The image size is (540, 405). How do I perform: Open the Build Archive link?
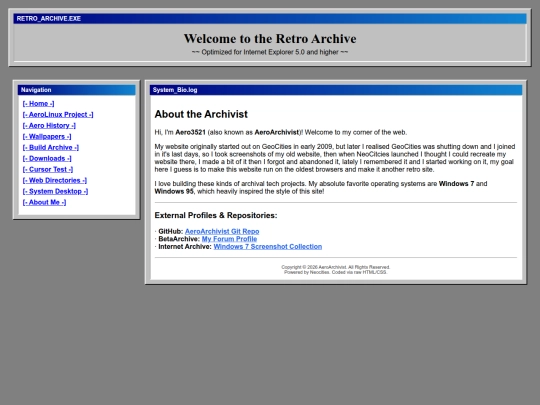(x=51, y=148)
